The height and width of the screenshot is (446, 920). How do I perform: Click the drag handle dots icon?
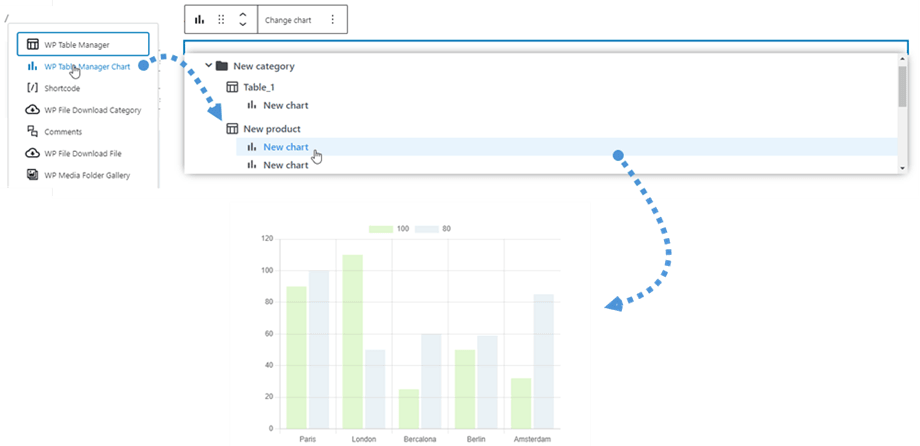pyautogui.click(x=221, y=20)
